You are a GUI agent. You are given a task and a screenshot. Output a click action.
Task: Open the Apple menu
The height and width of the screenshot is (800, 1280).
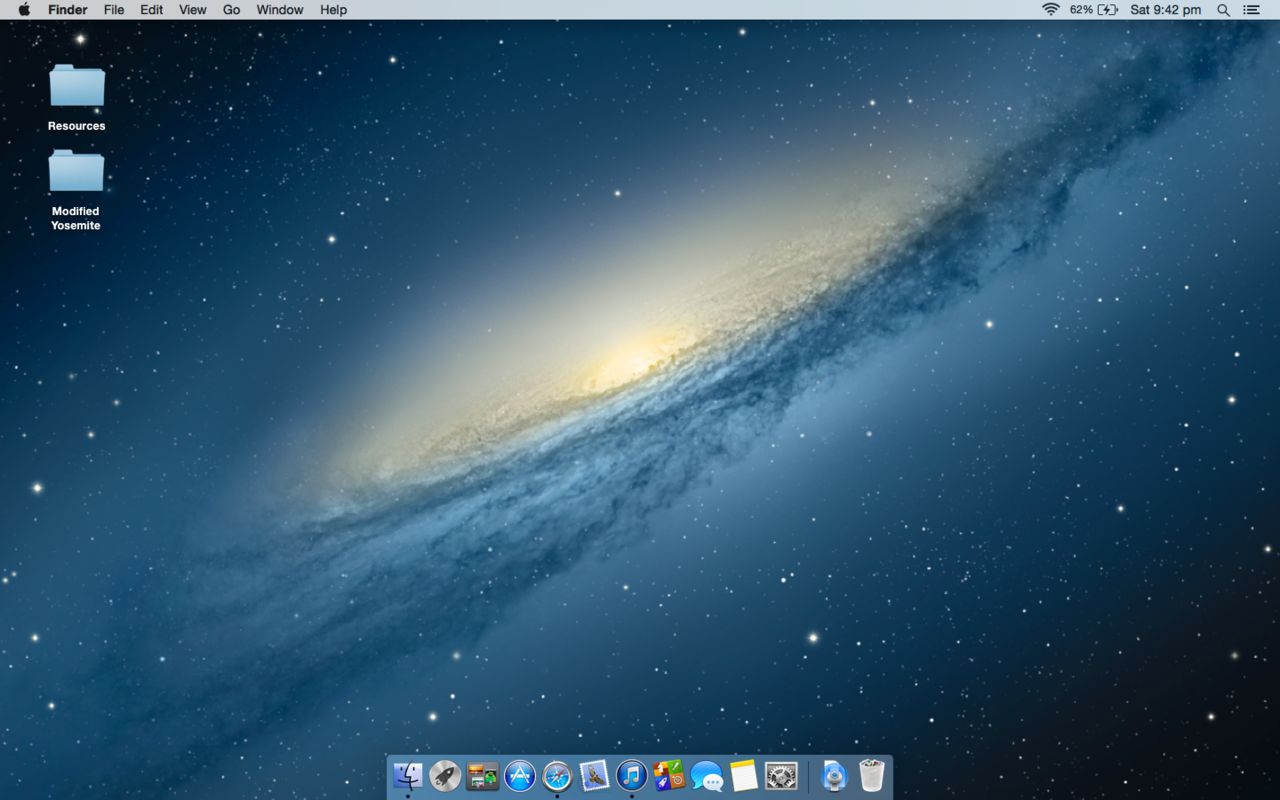[24, 10]
